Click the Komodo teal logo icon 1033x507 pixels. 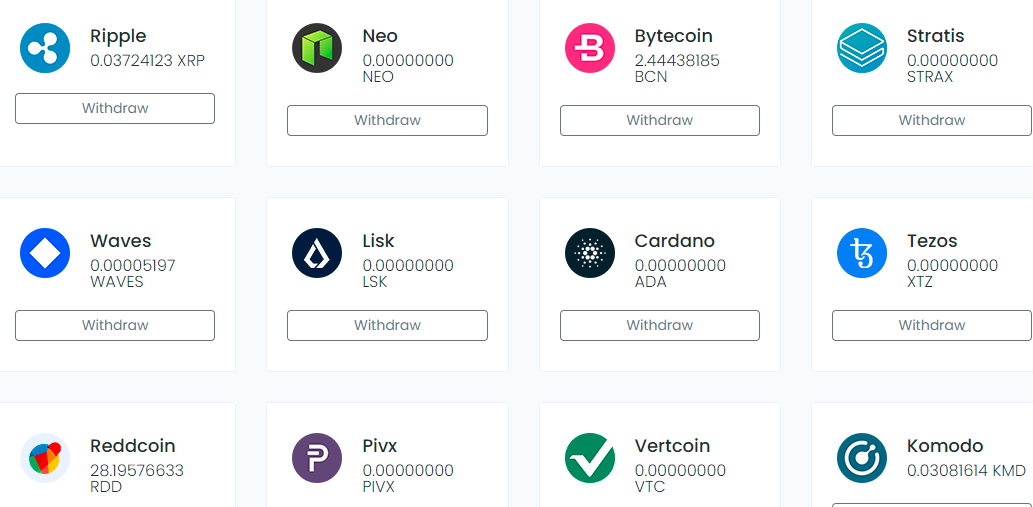[x=862, y=458]
